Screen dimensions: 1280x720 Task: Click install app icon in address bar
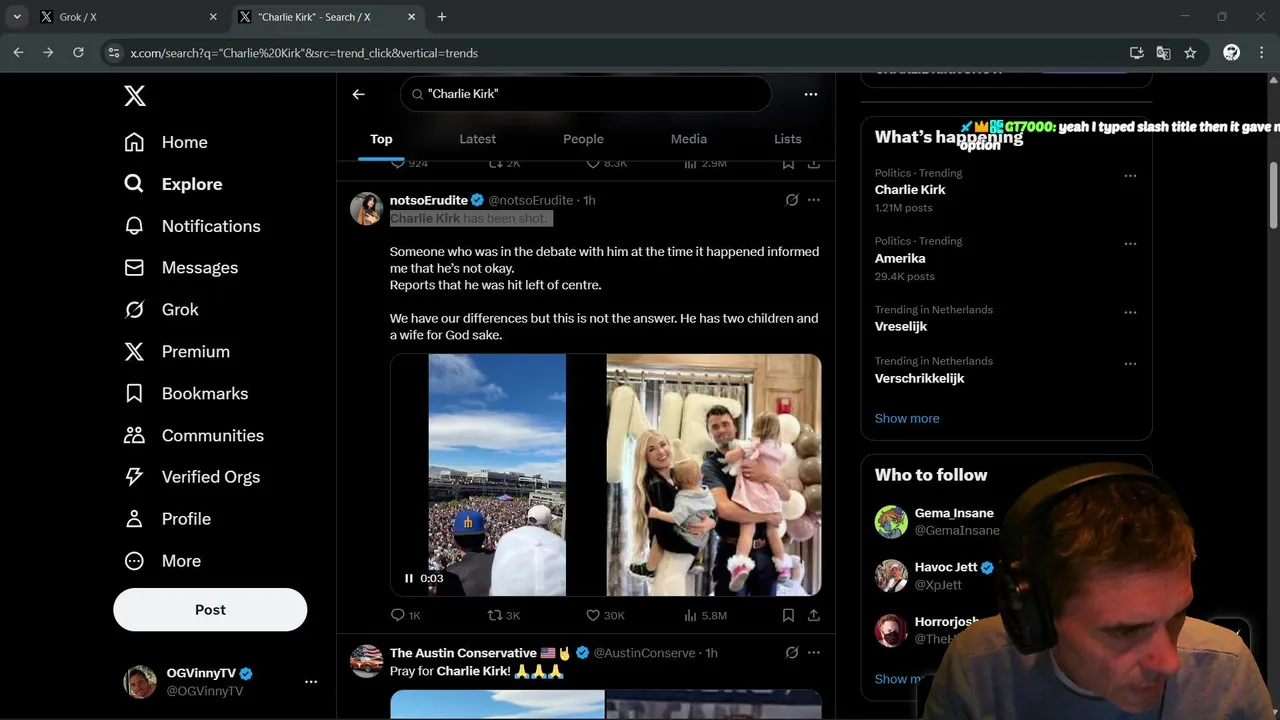[x=1137, y=53]
